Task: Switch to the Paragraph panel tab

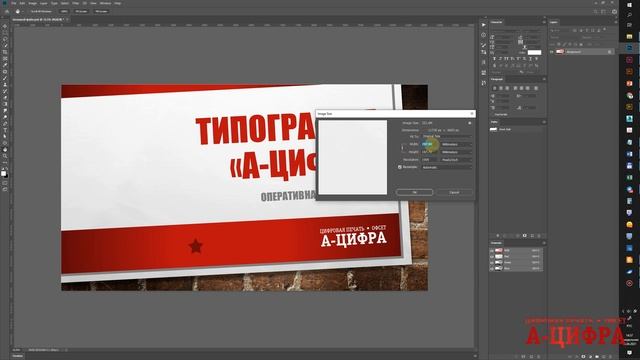Action: tap(497, 79)
